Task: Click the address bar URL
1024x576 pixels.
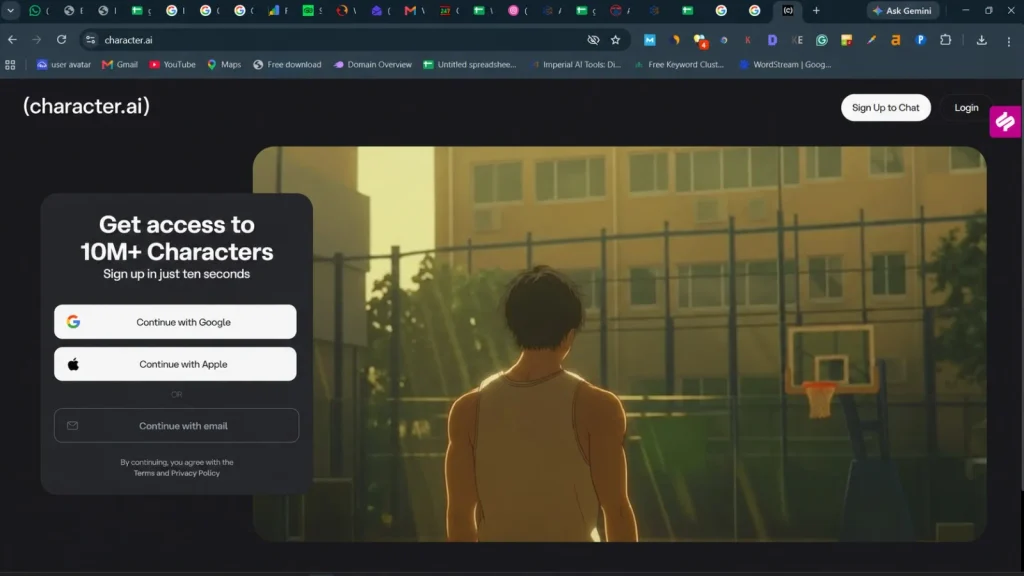Action: (x=129, y=40)
